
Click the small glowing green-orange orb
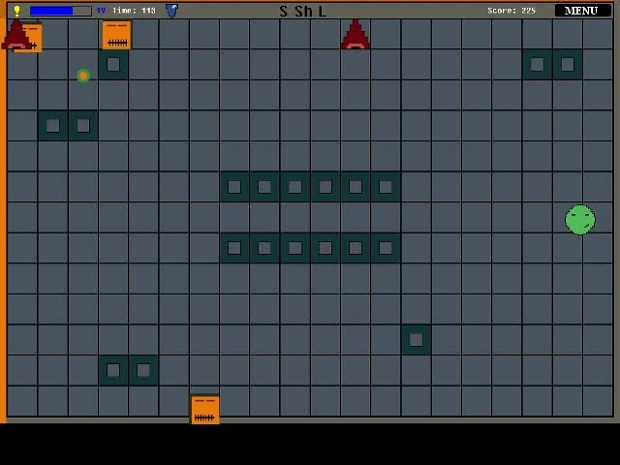tap(84, 76)
